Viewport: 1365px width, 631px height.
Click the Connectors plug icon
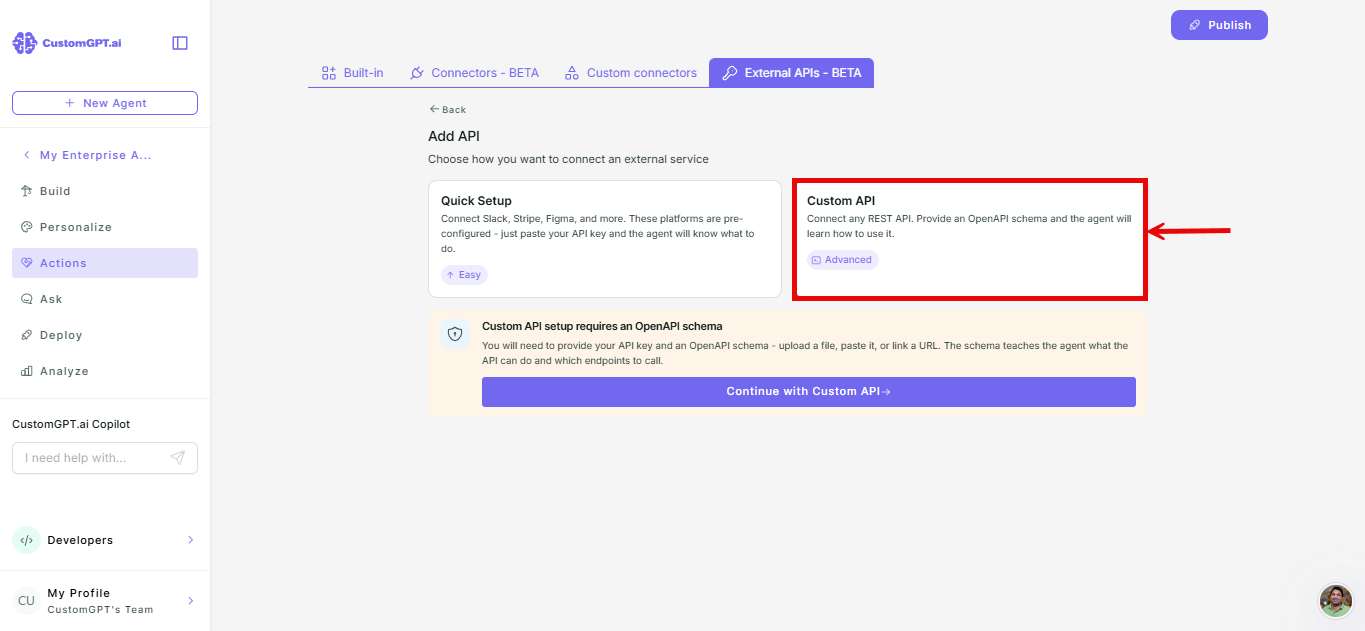click(x=417, y=73)
